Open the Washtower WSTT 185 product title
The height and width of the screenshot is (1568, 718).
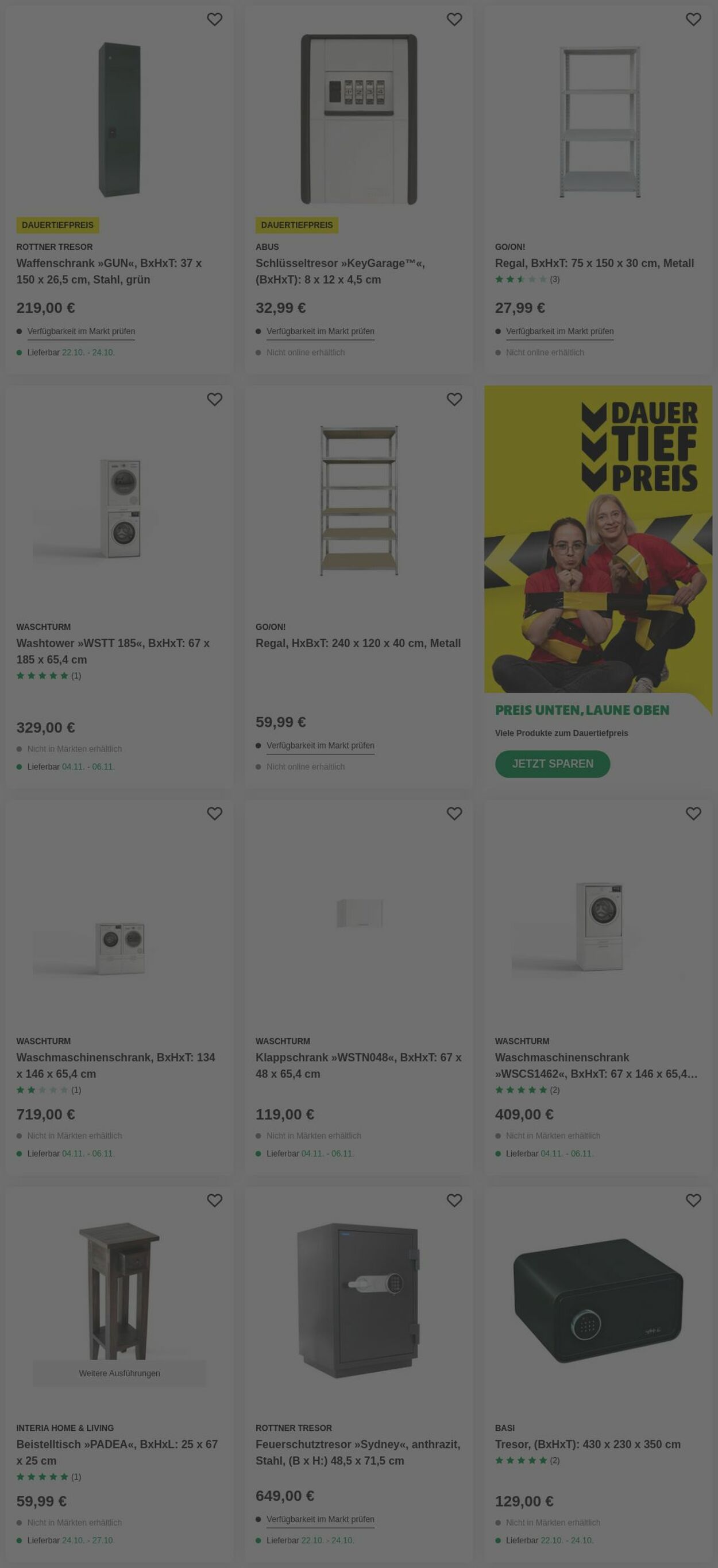coord(113,651)
